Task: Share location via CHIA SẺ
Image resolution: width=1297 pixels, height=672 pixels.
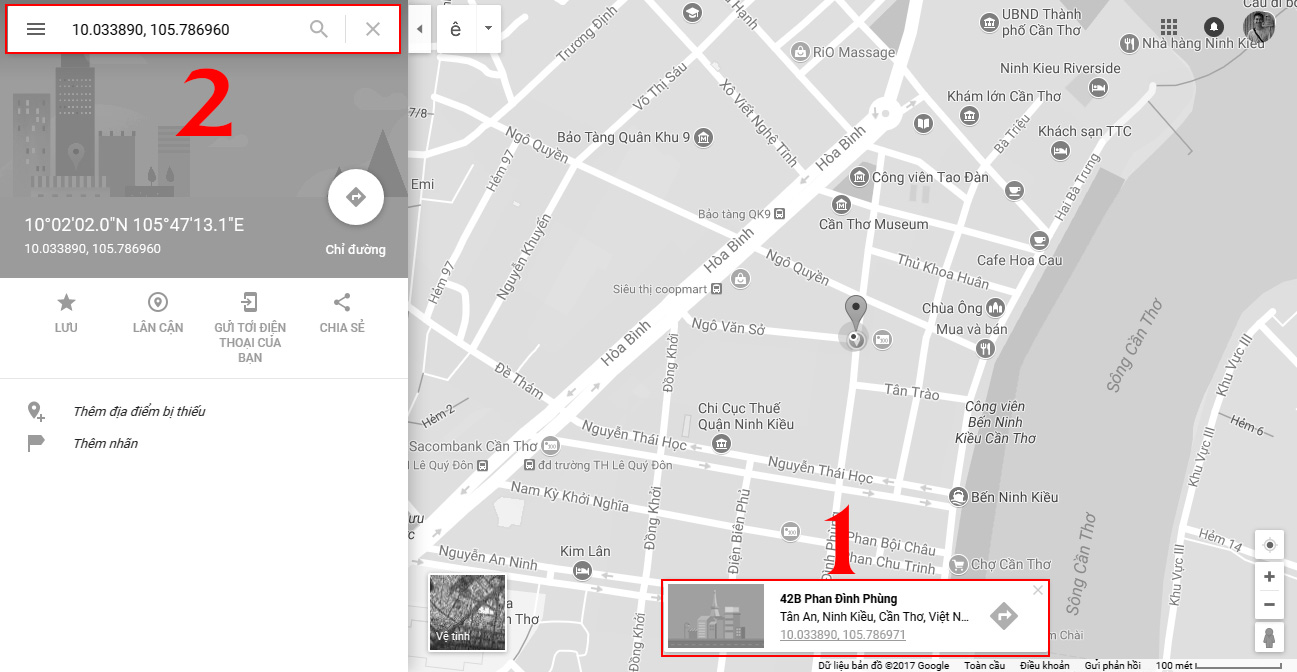Action: click(342, 303)
